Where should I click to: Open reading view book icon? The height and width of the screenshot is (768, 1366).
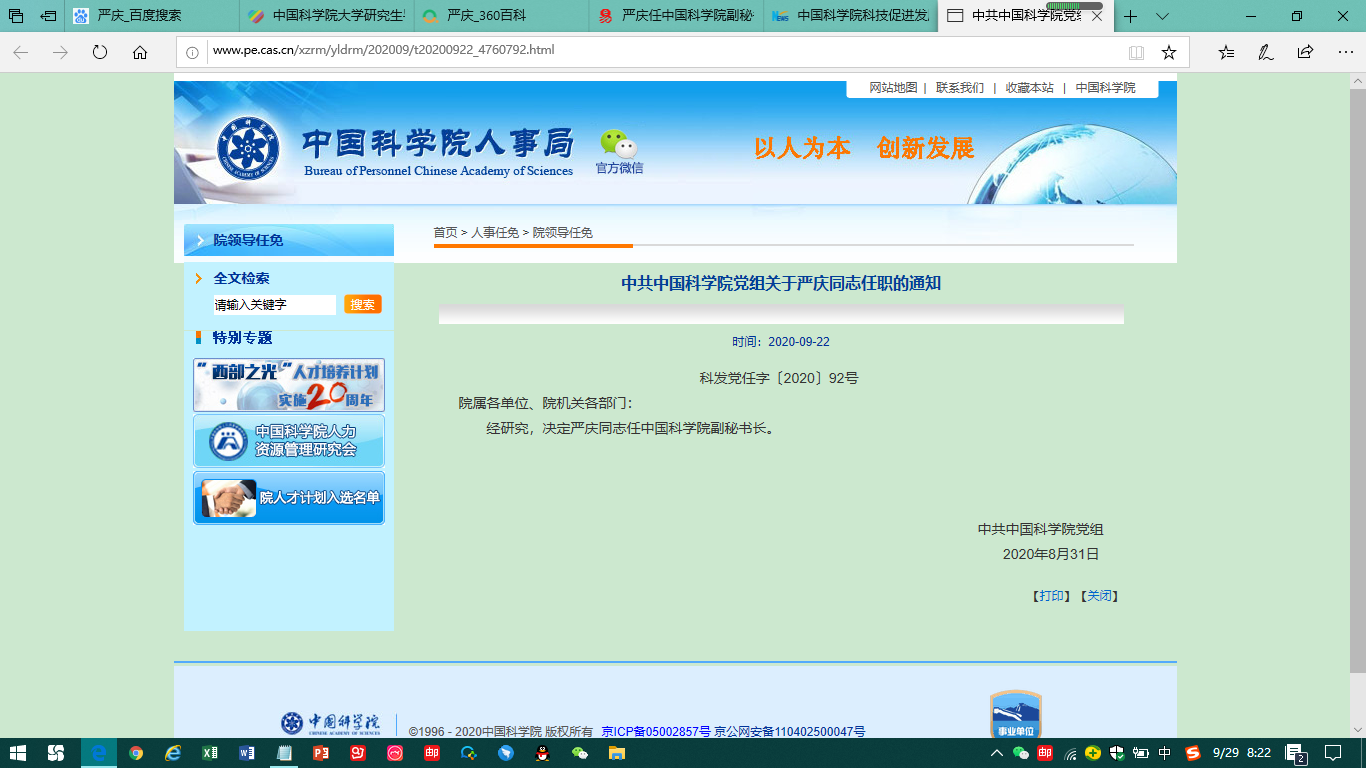click(x=1136, y=52)
